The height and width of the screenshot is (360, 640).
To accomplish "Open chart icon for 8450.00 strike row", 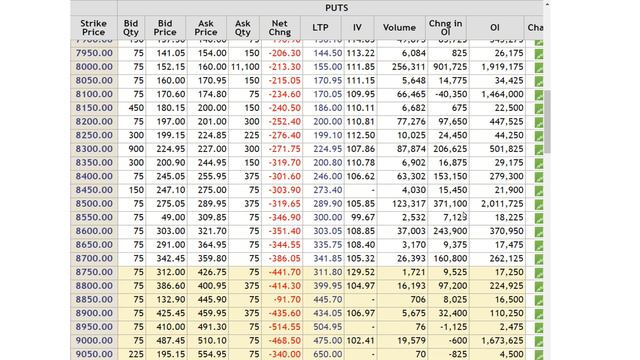I will (539, 191).
